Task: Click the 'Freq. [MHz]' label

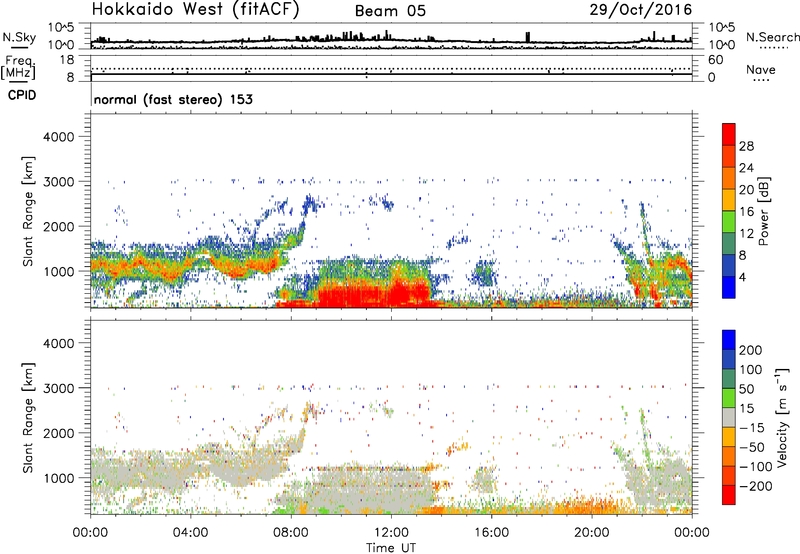Action: pos(18,67)
